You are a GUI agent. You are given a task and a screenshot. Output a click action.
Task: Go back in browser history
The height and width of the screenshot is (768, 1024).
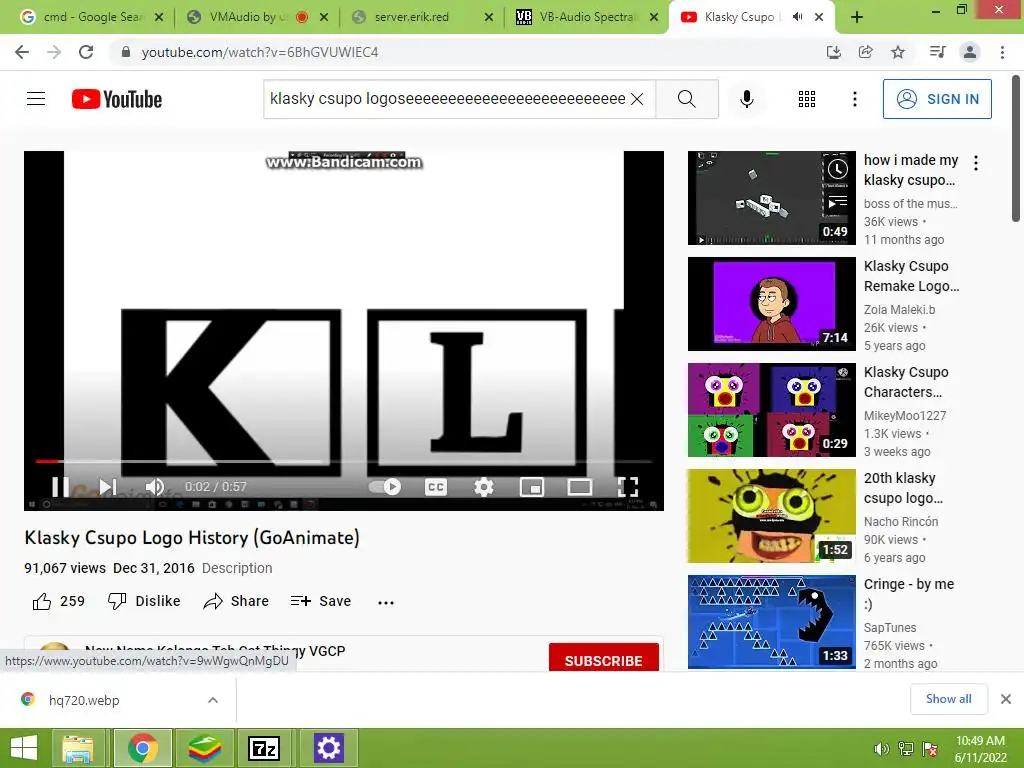coord(22,52)
